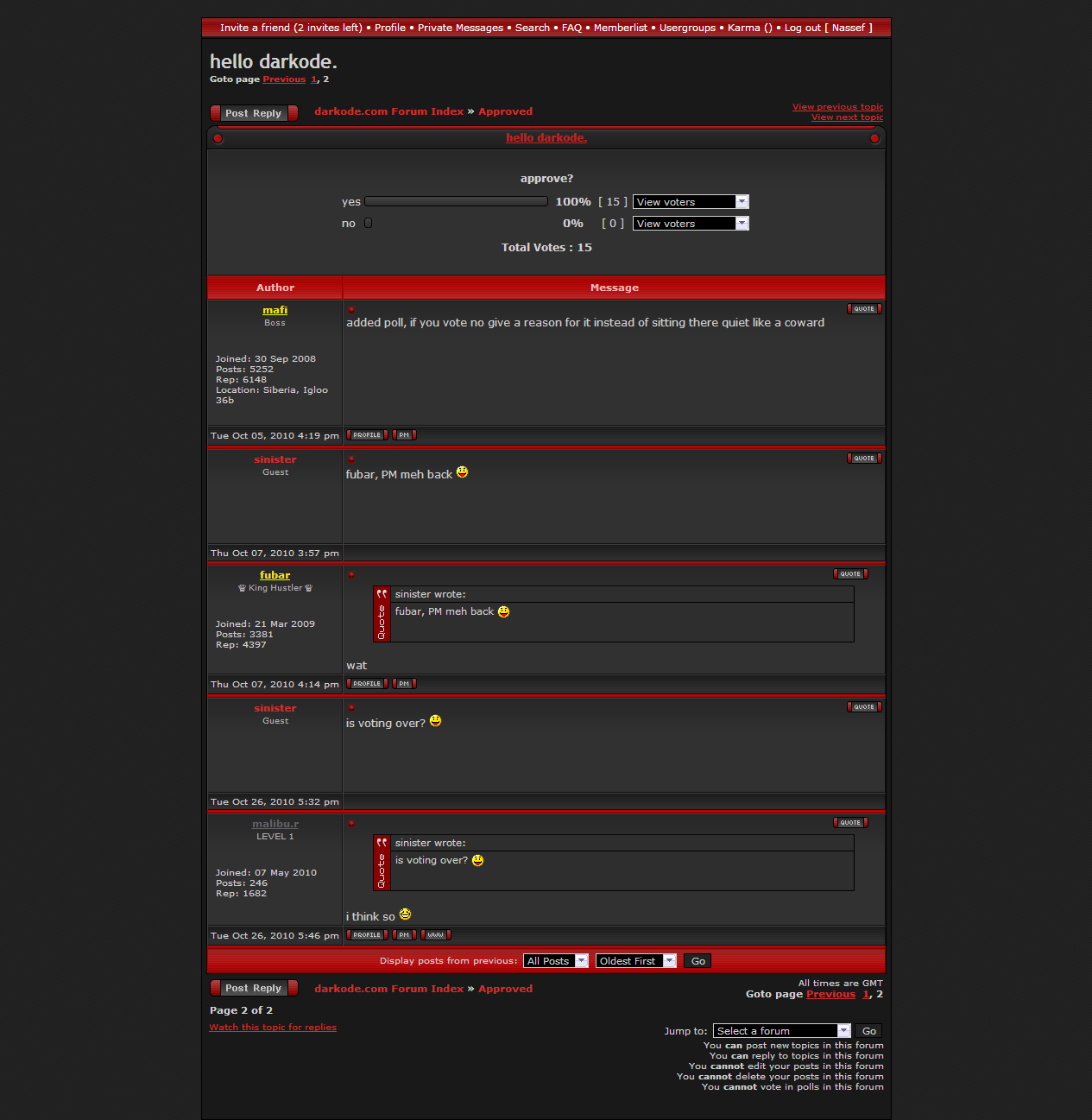
Task: Click the PM icon under fubar's post
Action: point(404,684)
